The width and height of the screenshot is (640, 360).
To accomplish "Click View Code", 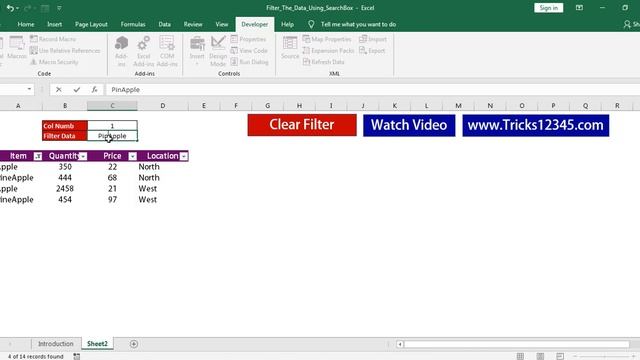I will pyautogui.click(x=249, y=50).
